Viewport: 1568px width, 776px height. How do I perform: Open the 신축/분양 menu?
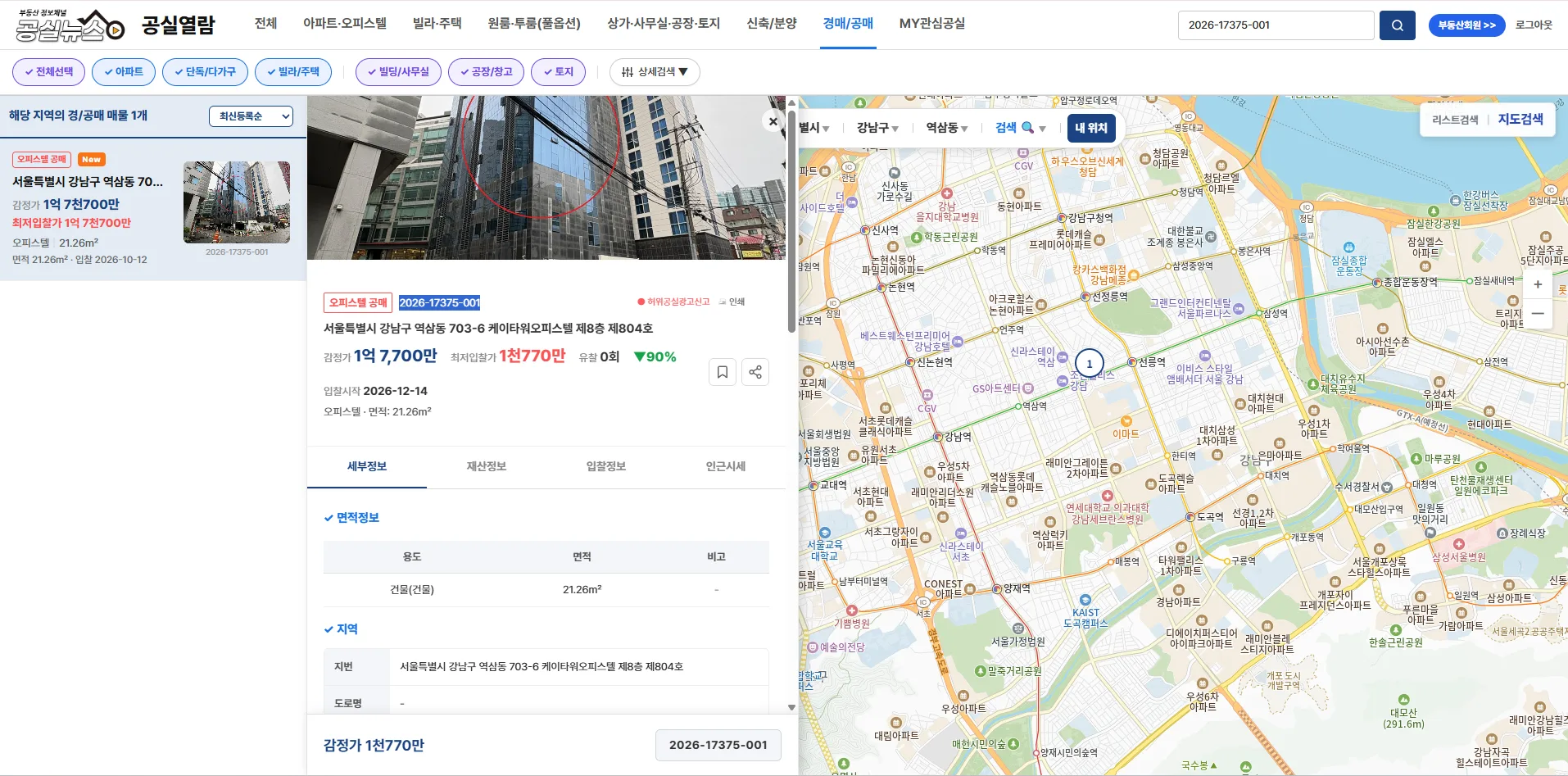(x=772, y=23)
